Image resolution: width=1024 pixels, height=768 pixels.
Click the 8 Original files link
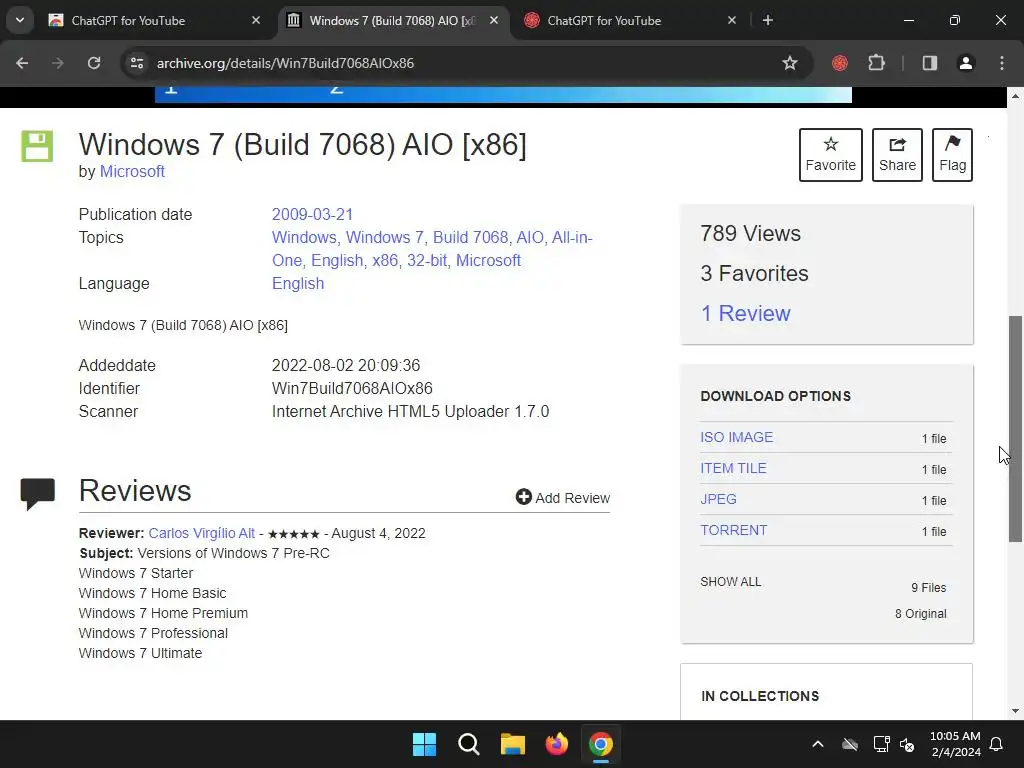[x=920, y=614]
